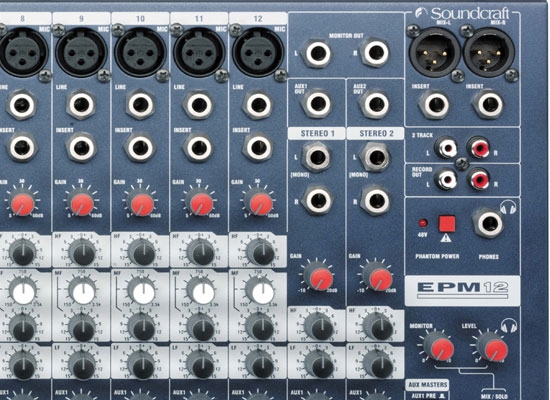Screen dimensions: 550x400
Task: Click the channel 10 INSERT jack
Action: [140, 147]
